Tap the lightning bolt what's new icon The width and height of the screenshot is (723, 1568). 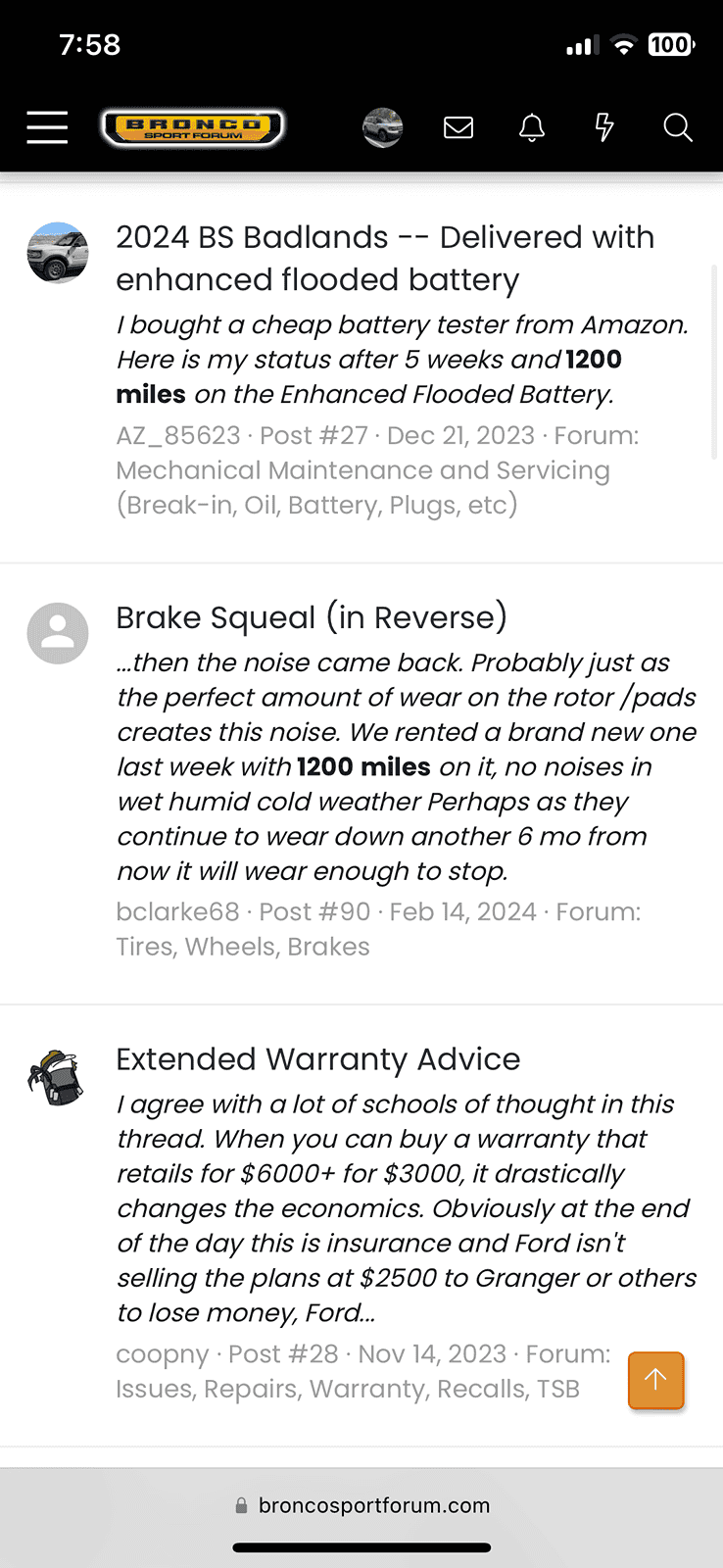tap(604, 127)
